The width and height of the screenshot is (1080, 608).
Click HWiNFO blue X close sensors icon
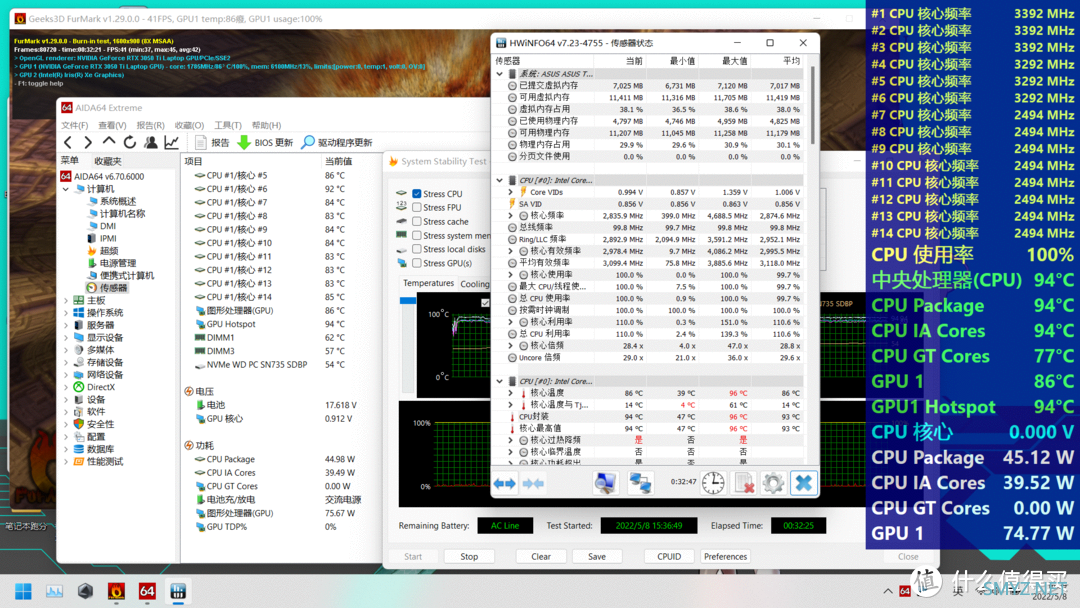coord(803,483)
